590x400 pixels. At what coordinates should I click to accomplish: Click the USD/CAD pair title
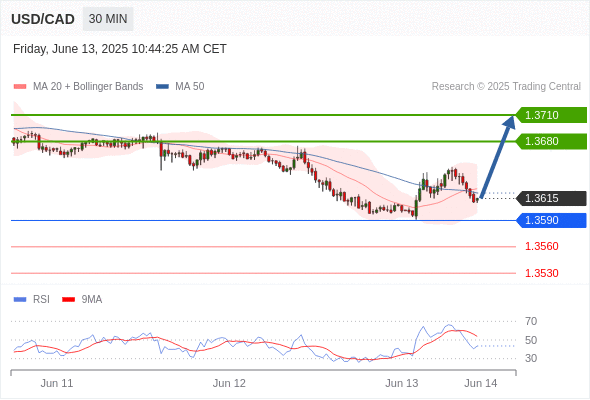43,19
